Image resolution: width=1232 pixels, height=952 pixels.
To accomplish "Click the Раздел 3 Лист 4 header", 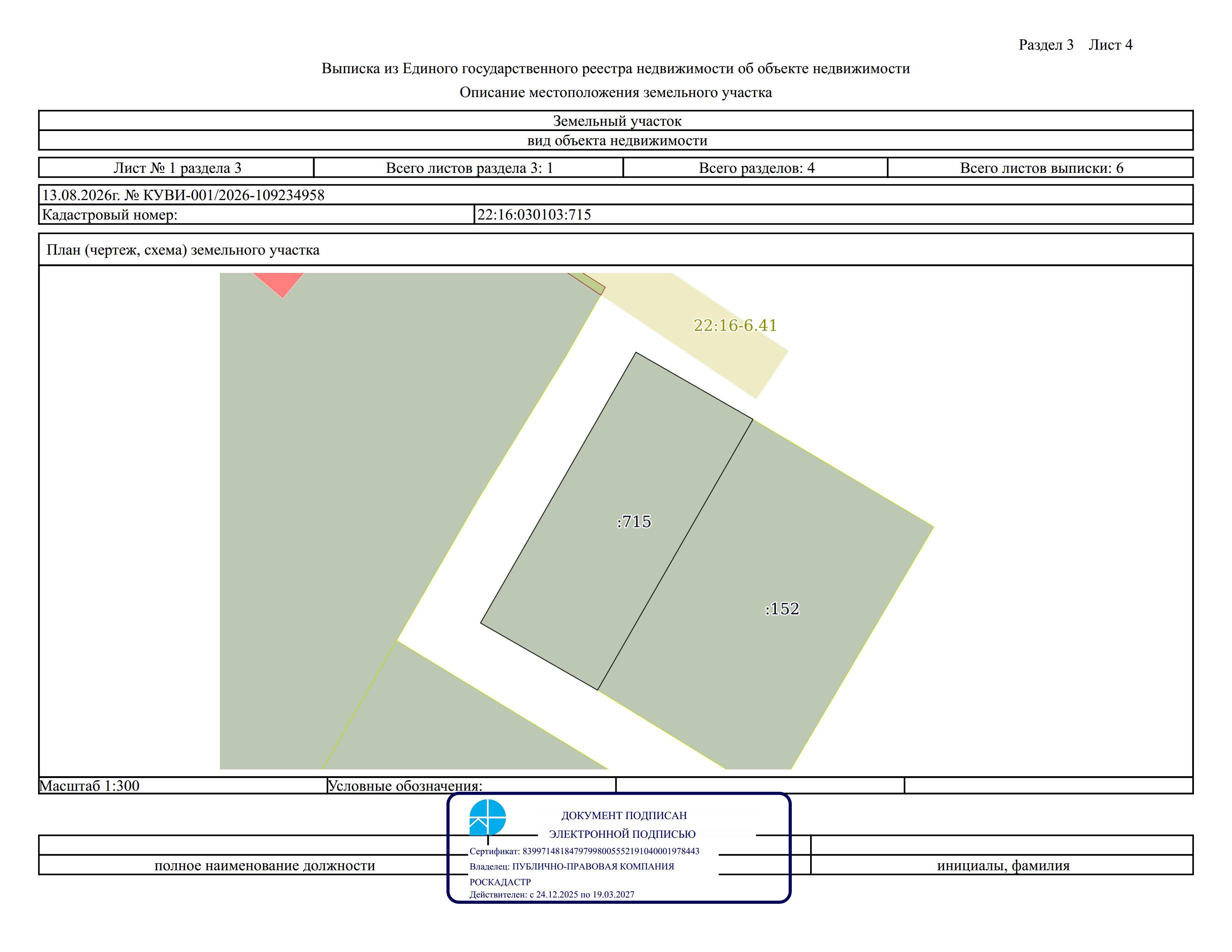I will (1075, 44).
